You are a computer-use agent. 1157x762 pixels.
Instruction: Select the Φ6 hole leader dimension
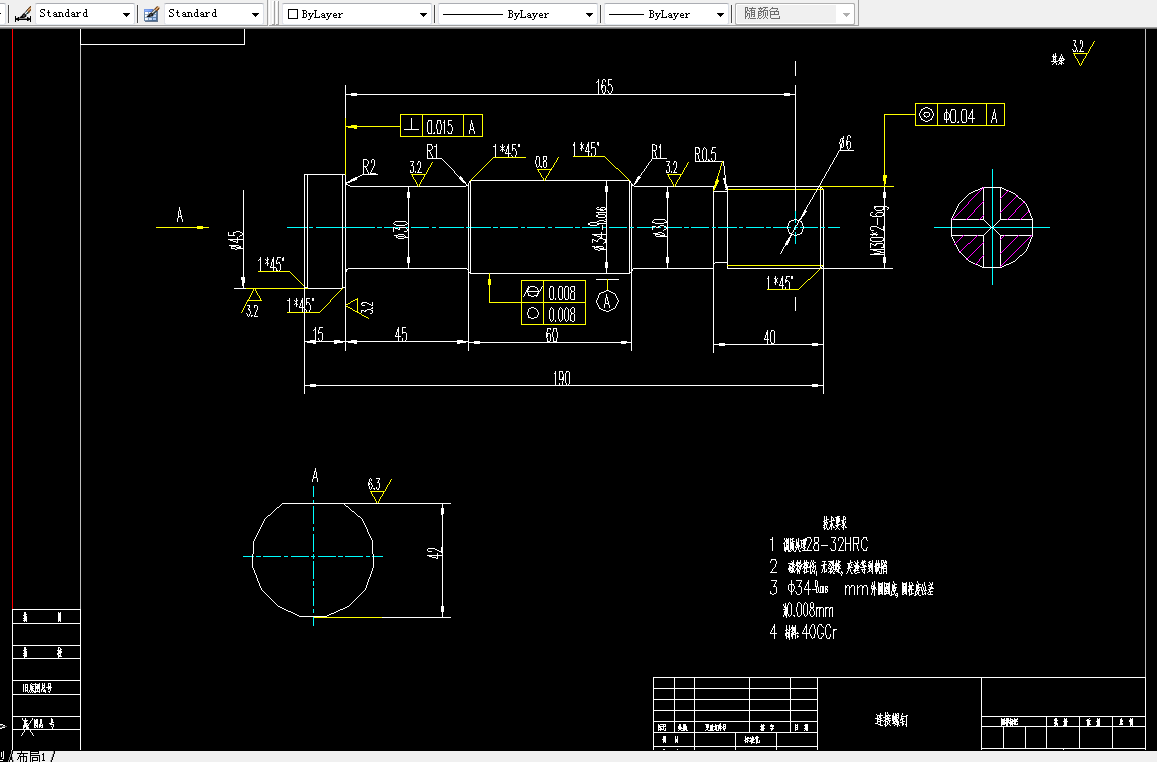click(x=843, y=143)
